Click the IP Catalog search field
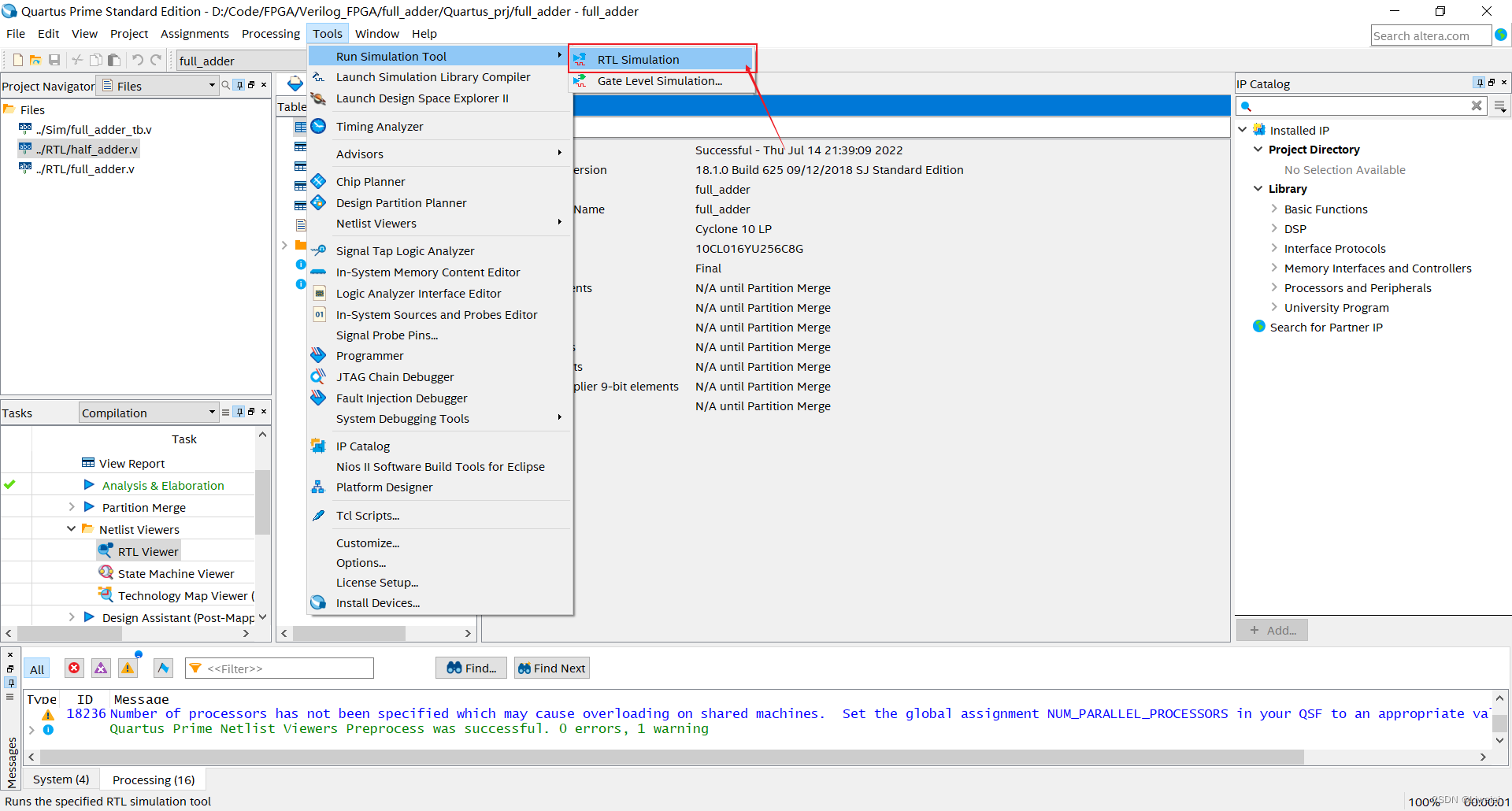 coord(1360,106)
